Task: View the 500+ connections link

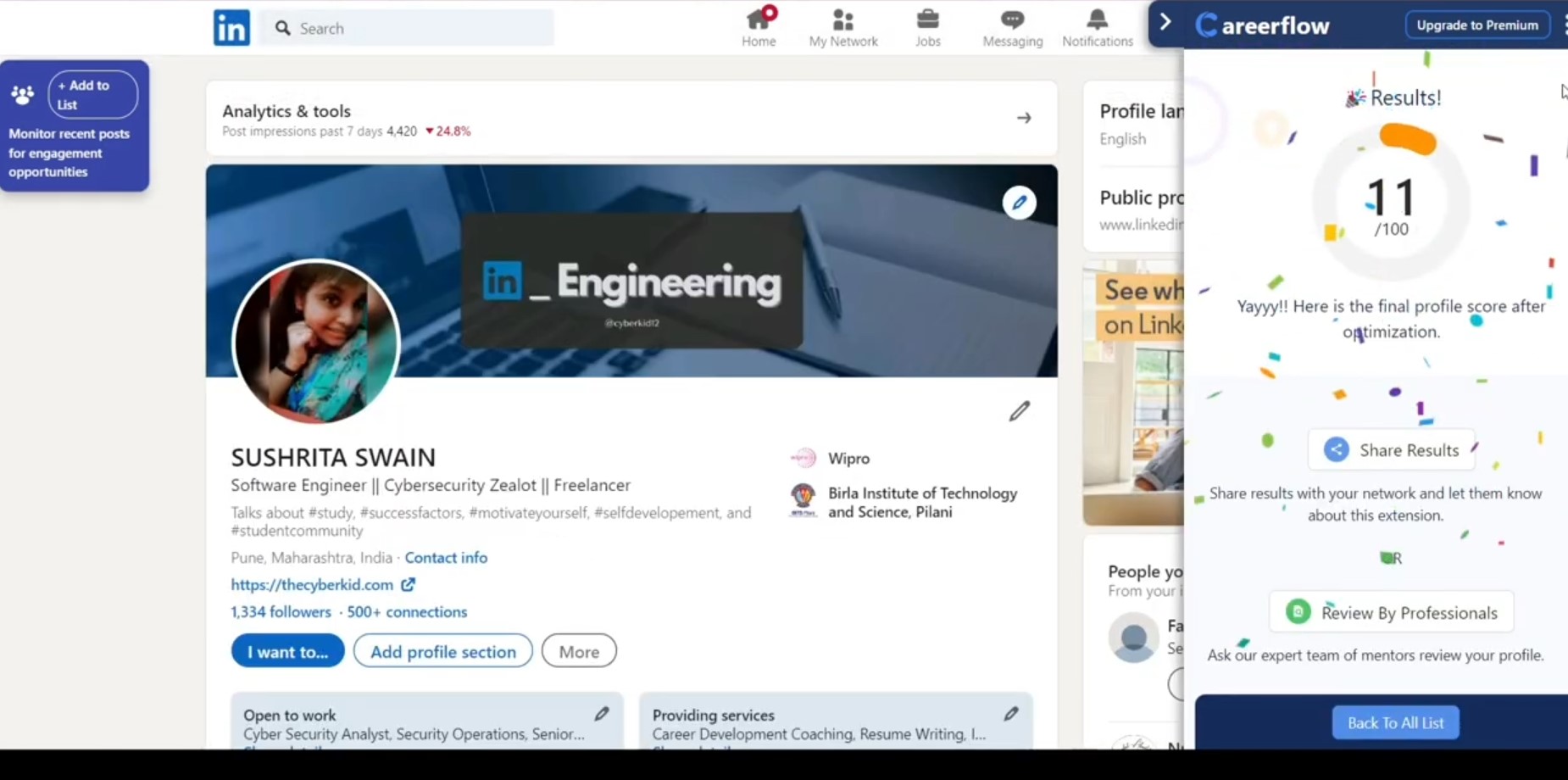Action: click(407, 611)
